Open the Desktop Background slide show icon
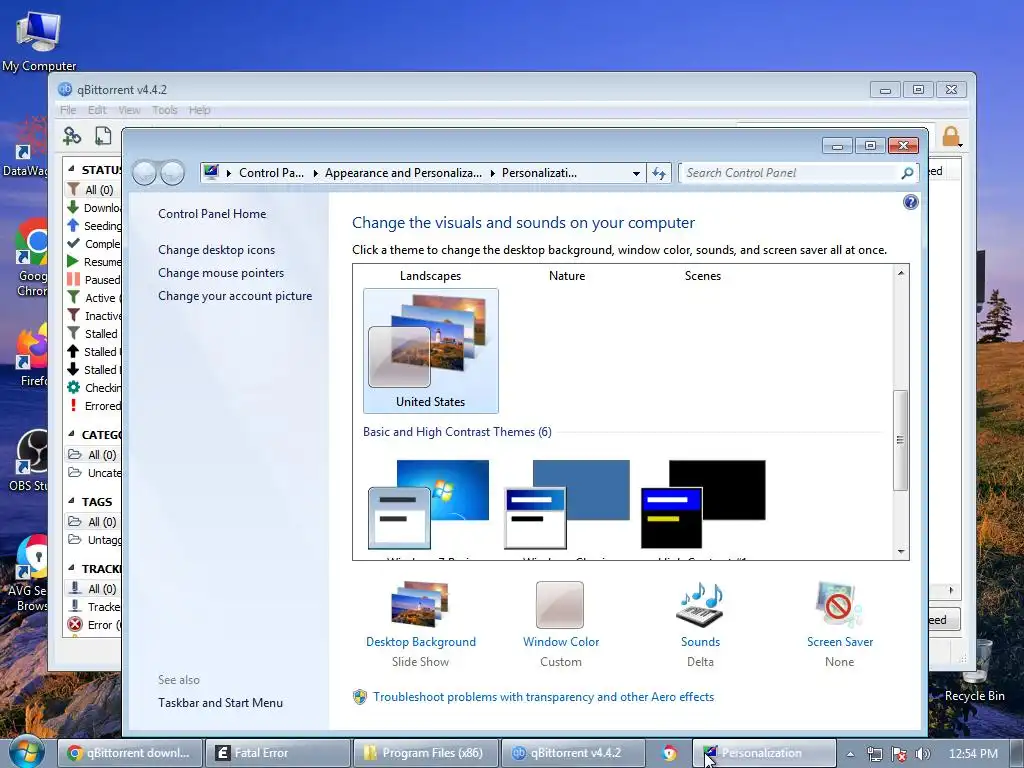The width and height of the screenshot is (1024, 768). tap(420, 604)
